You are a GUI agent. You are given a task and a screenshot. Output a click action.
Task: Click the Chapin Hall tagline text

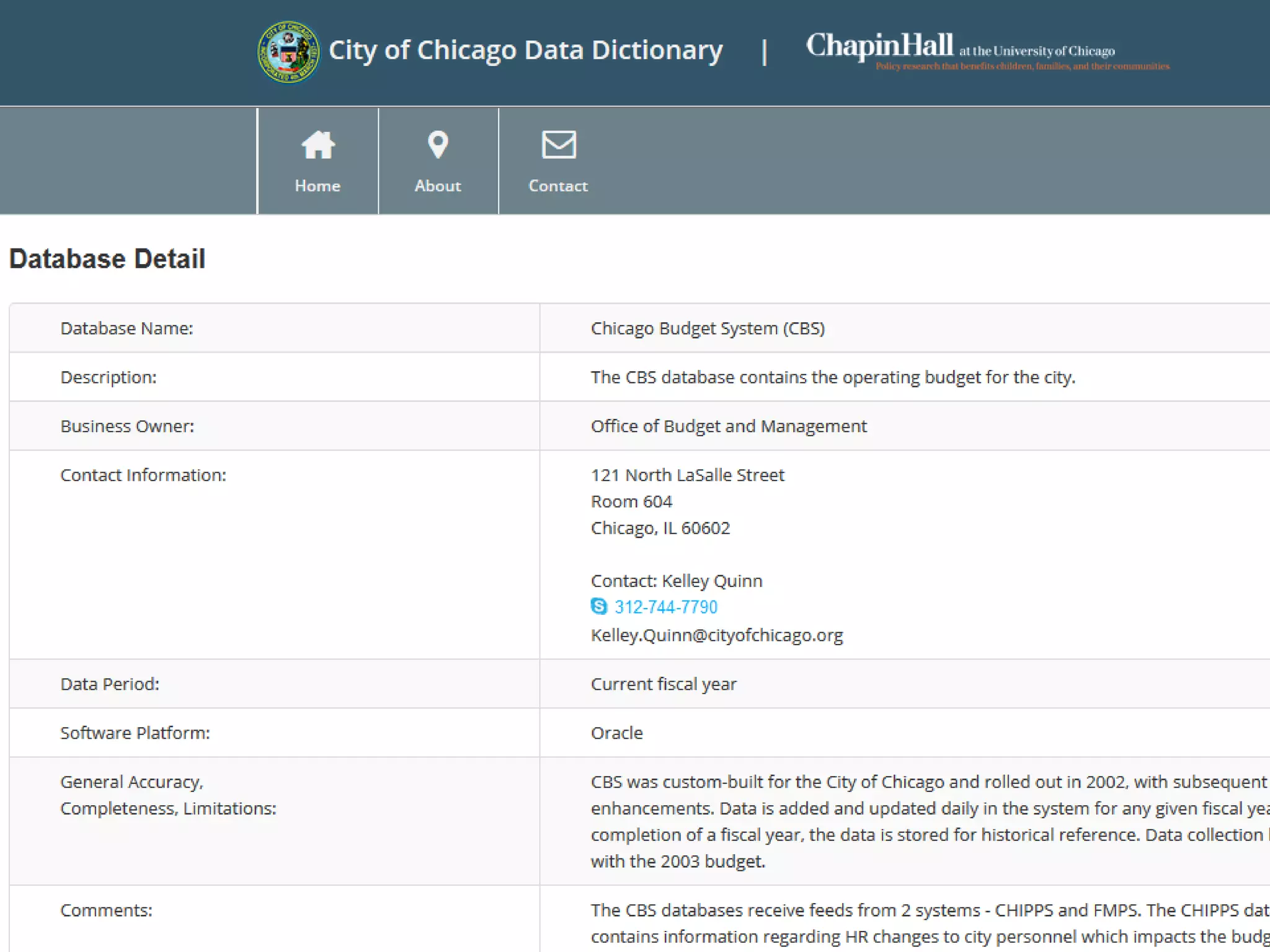[1022, 66]
